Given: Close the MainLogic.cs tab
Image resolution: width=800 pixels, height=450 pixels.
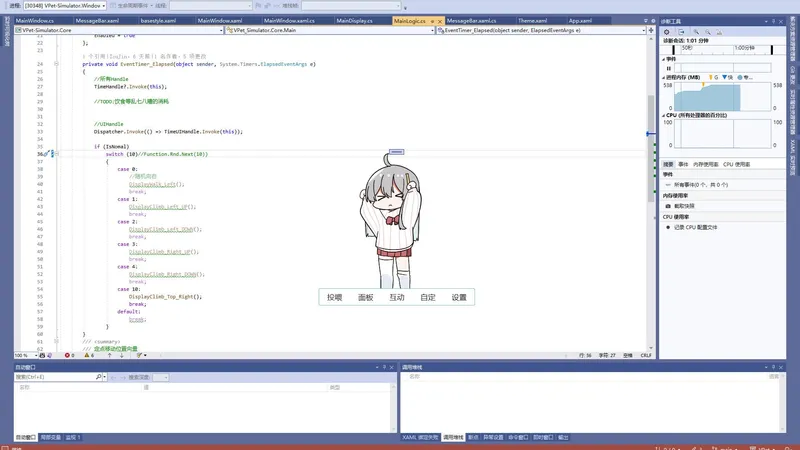Looking at the screenshot, I should coord(440,21).
